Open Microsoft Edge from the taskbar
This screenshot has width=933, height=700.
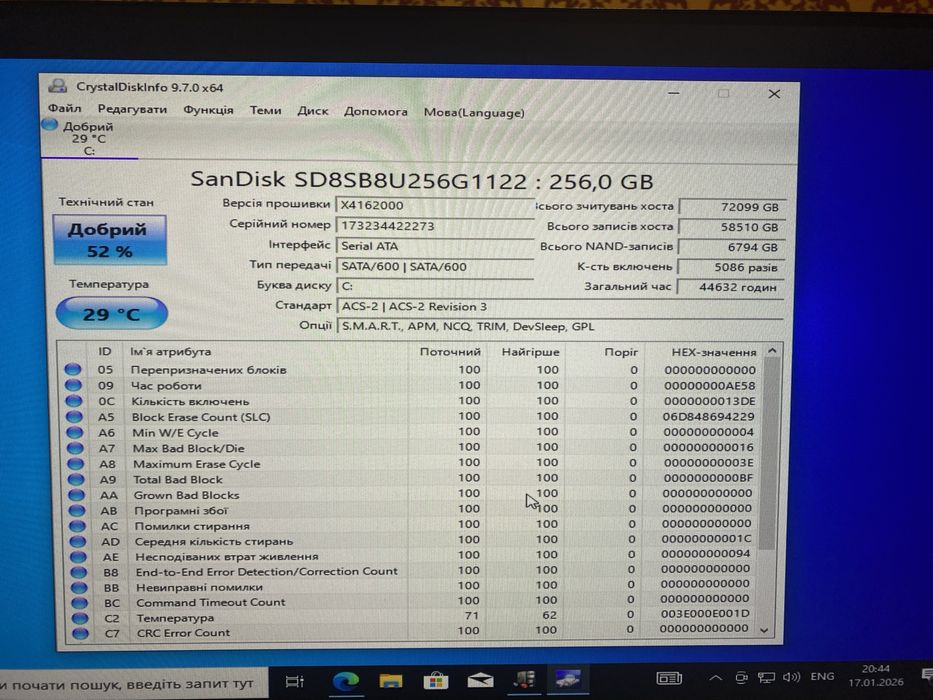(x=346, y=680)
